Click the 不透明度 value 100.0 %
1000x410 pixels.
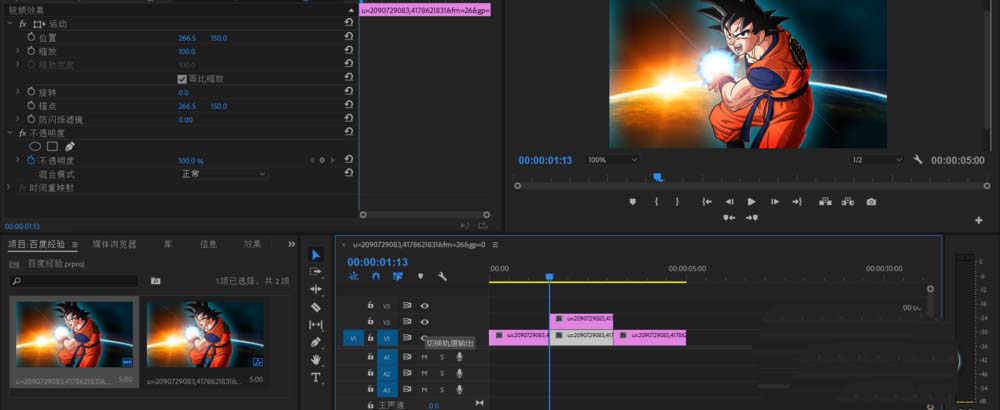pos(190,160)
